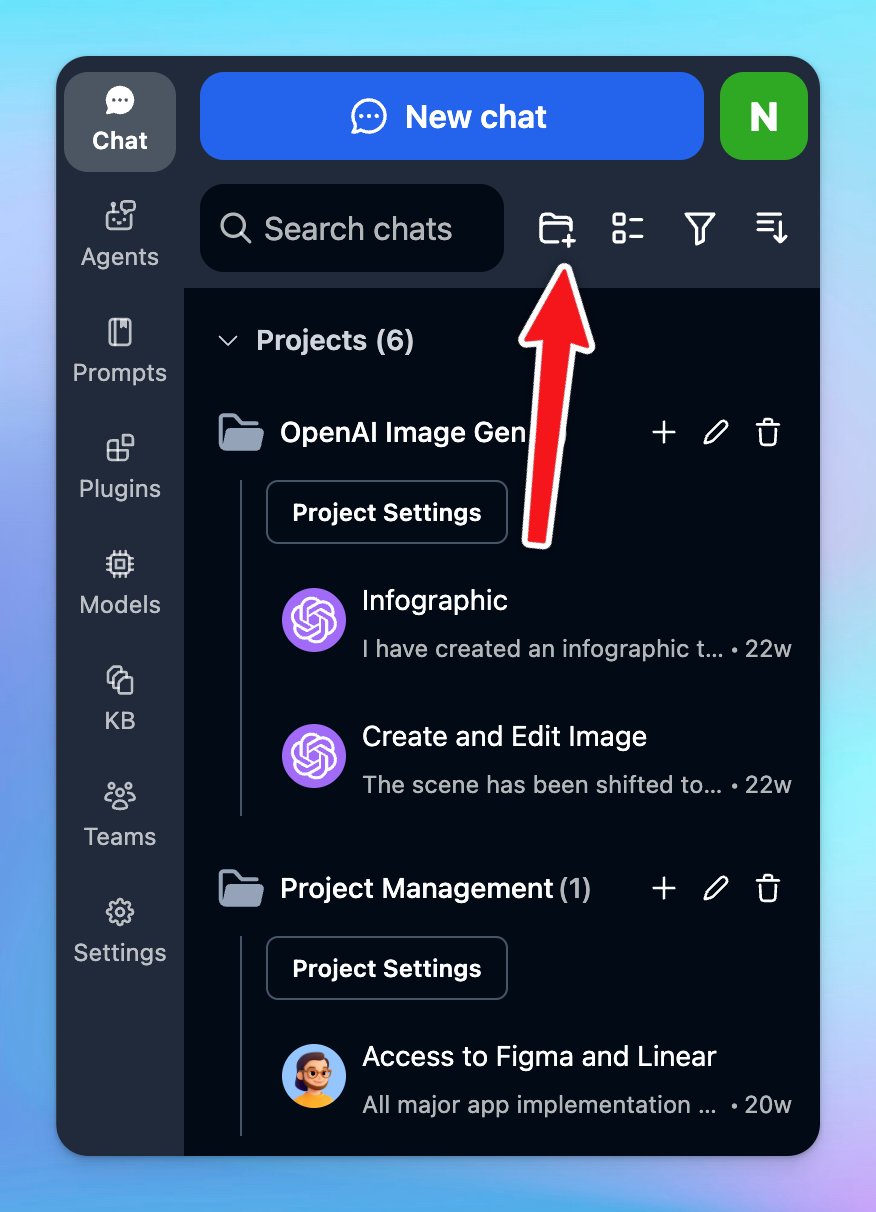876x1212 pixels.
Task: Open the sort chats icon
Action: coord(771,229)
